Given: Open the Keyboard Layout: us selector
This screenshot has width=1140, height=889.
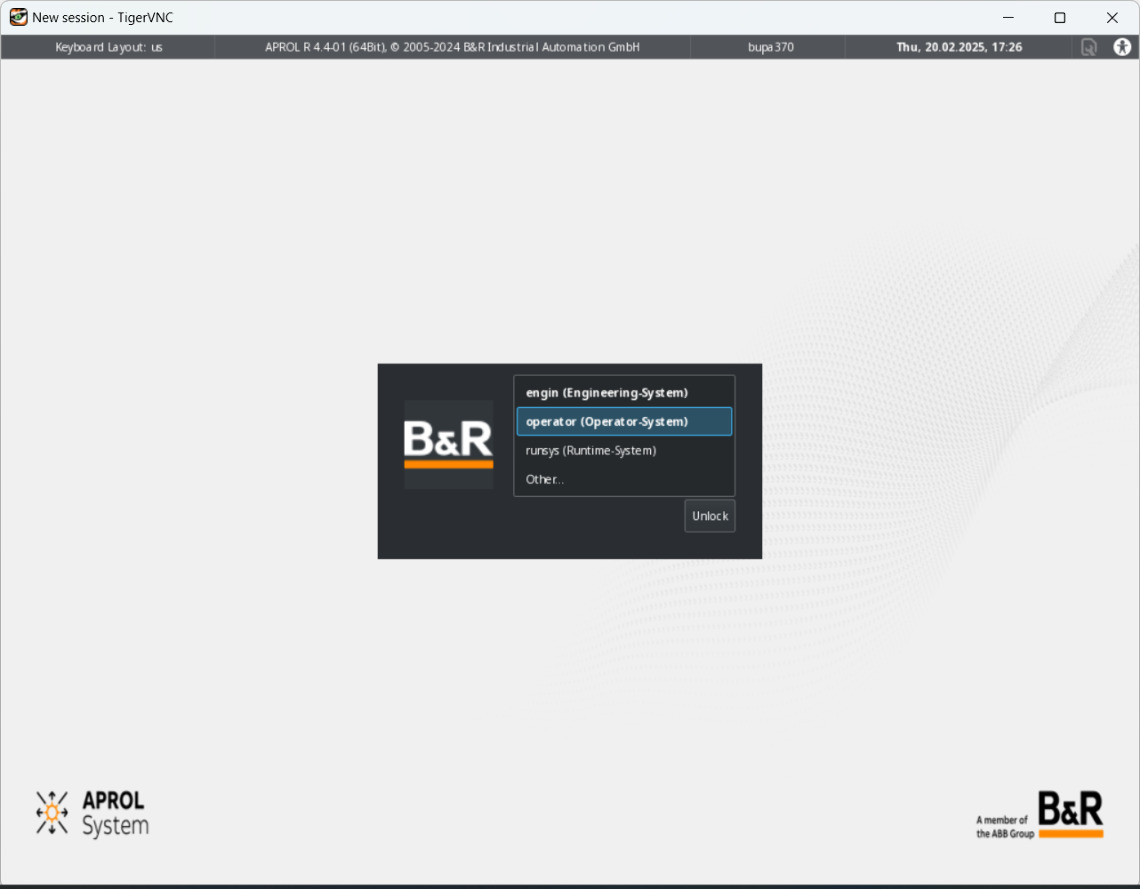Looking at the screenshot, I should [109, 47].
